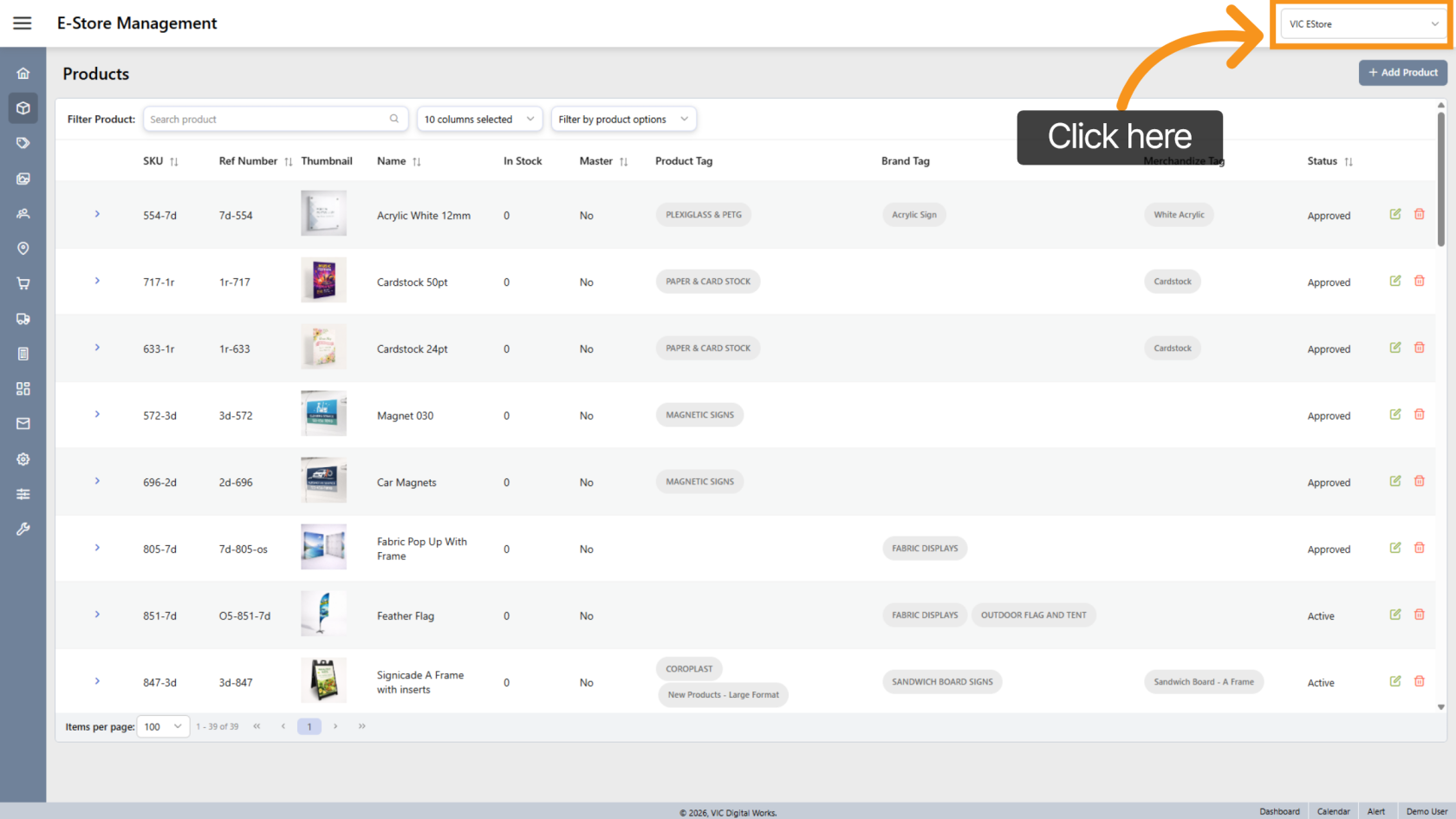Open the VIC EStore store dropdown
The width and height of the screenshot is (1456, 819).
tap(1362, 24)
